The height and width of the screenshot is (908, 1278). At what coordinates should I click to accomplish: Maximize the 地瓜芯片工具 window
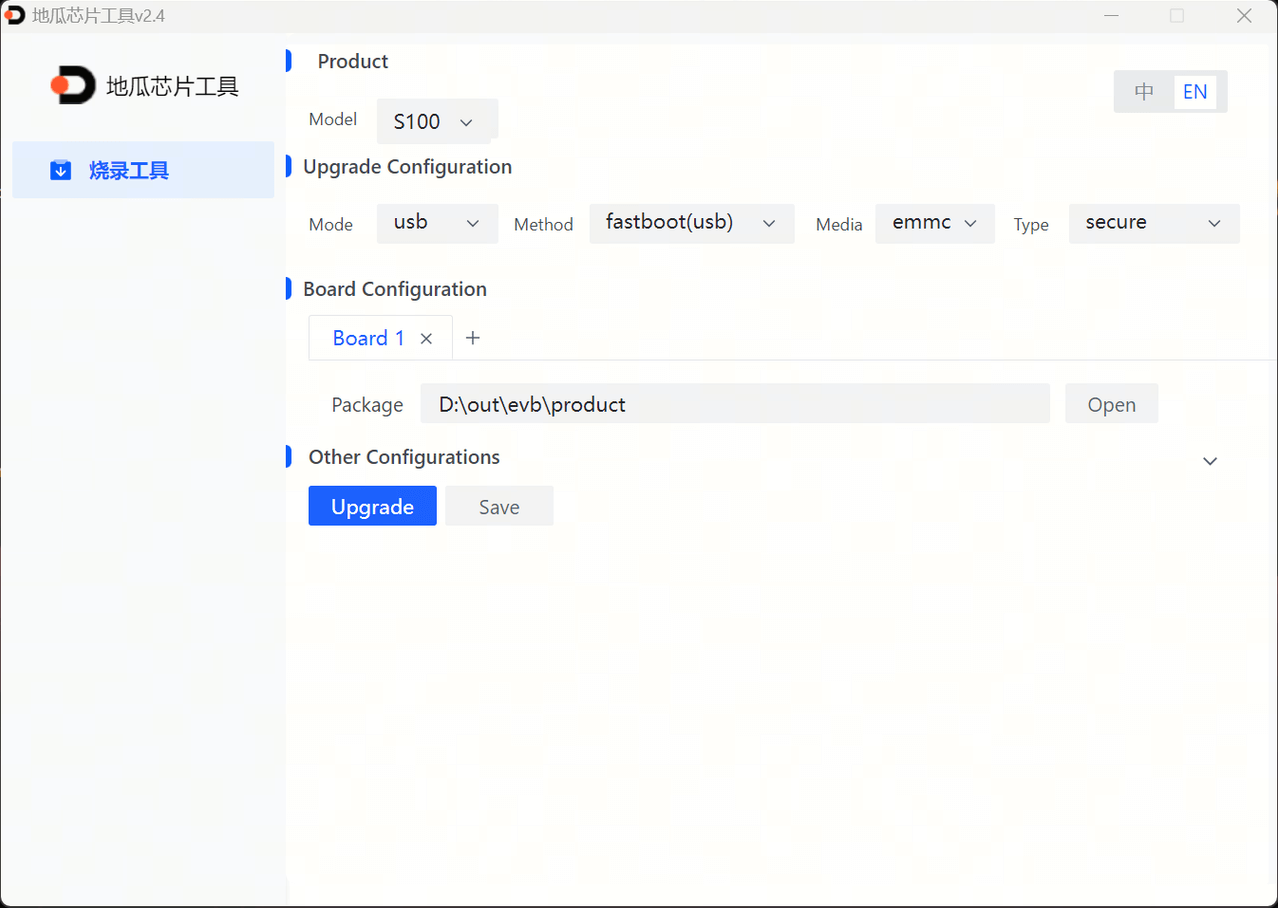click(1177, 15)
